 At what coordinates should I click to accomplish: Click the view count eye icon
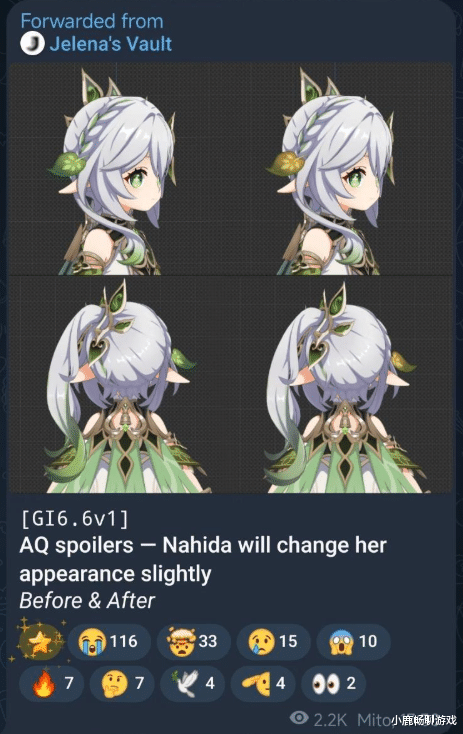coord(299,717)
